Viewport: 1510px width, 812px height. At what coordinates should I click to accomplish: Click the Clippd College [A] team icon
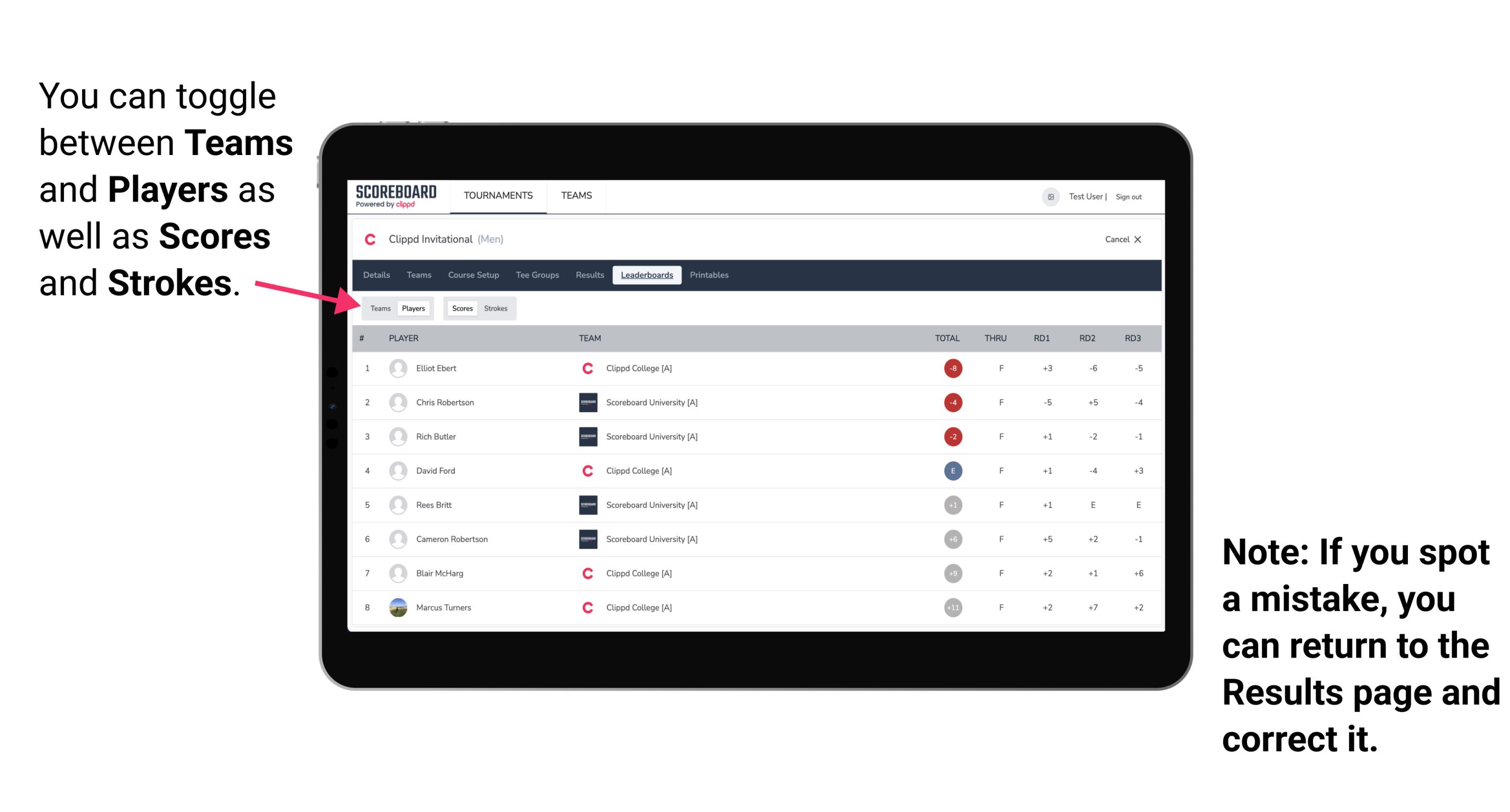(x=585, y=368)
